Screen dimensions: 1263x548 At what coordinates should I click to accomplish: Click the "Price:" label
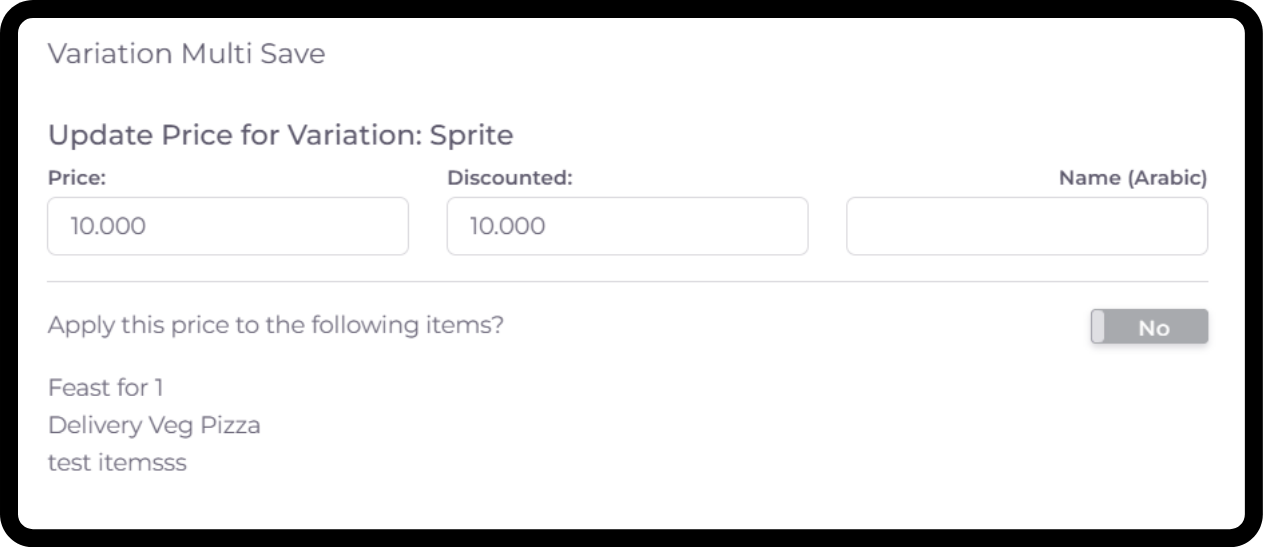point(77,178)
